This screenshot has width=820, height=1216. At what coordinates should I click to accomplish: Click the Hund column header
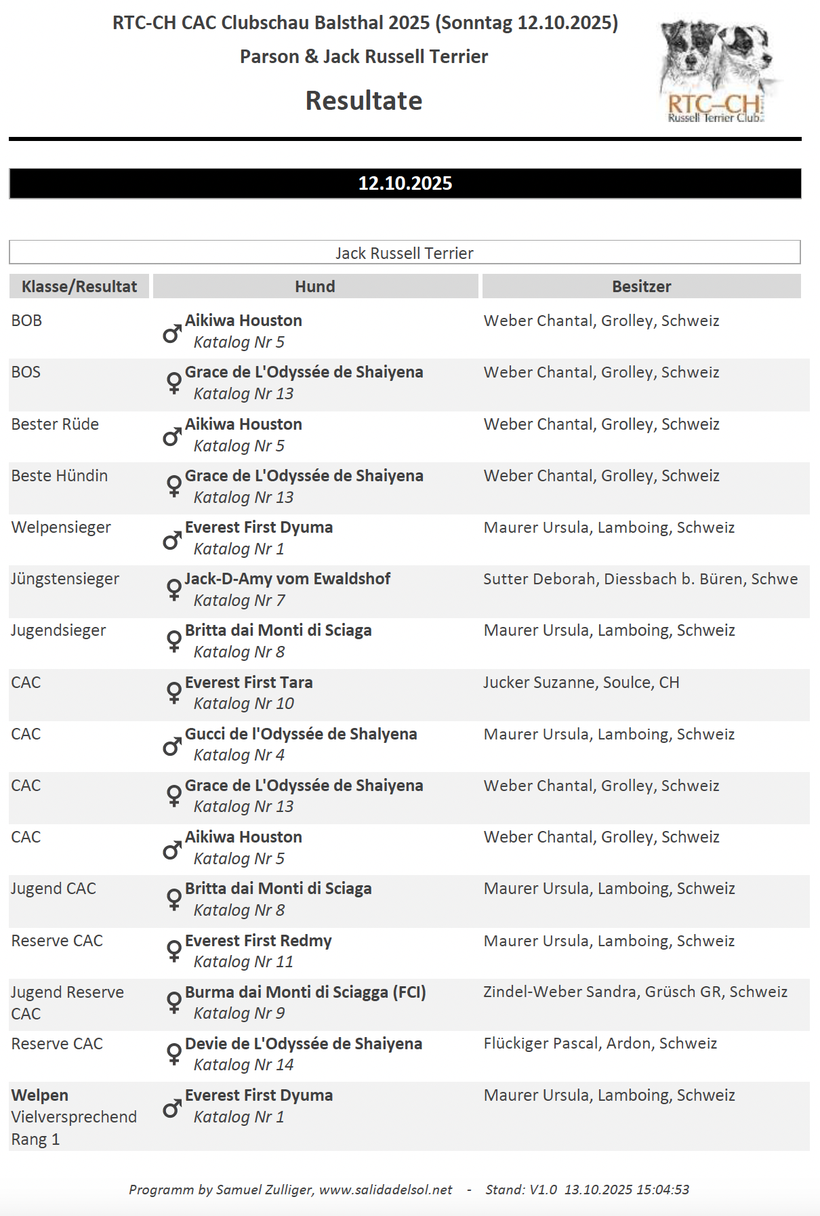[x=315, y=286]
